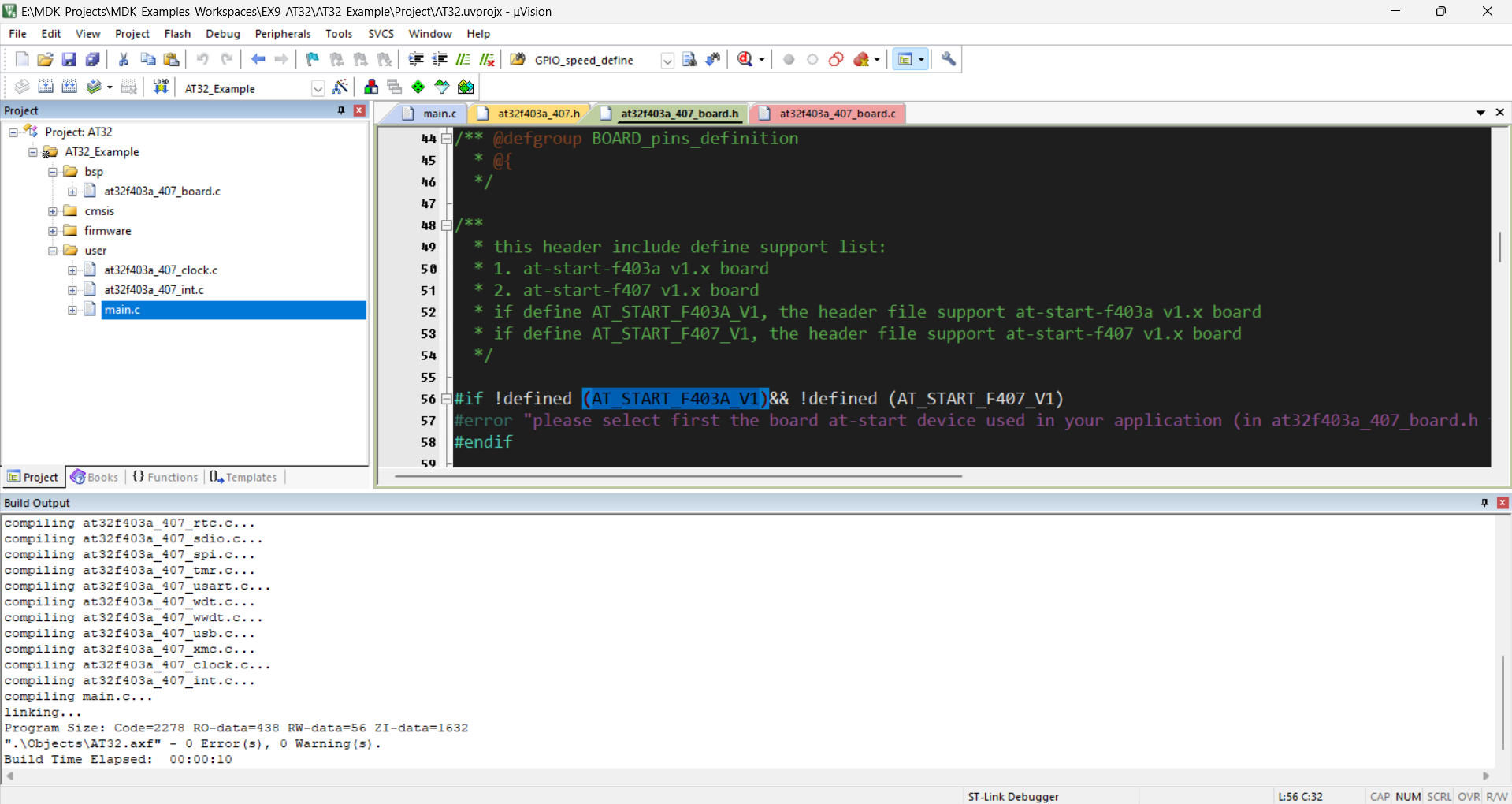
Task: Switch to the at32f403a_407.h tab
Action: point(529,114)
